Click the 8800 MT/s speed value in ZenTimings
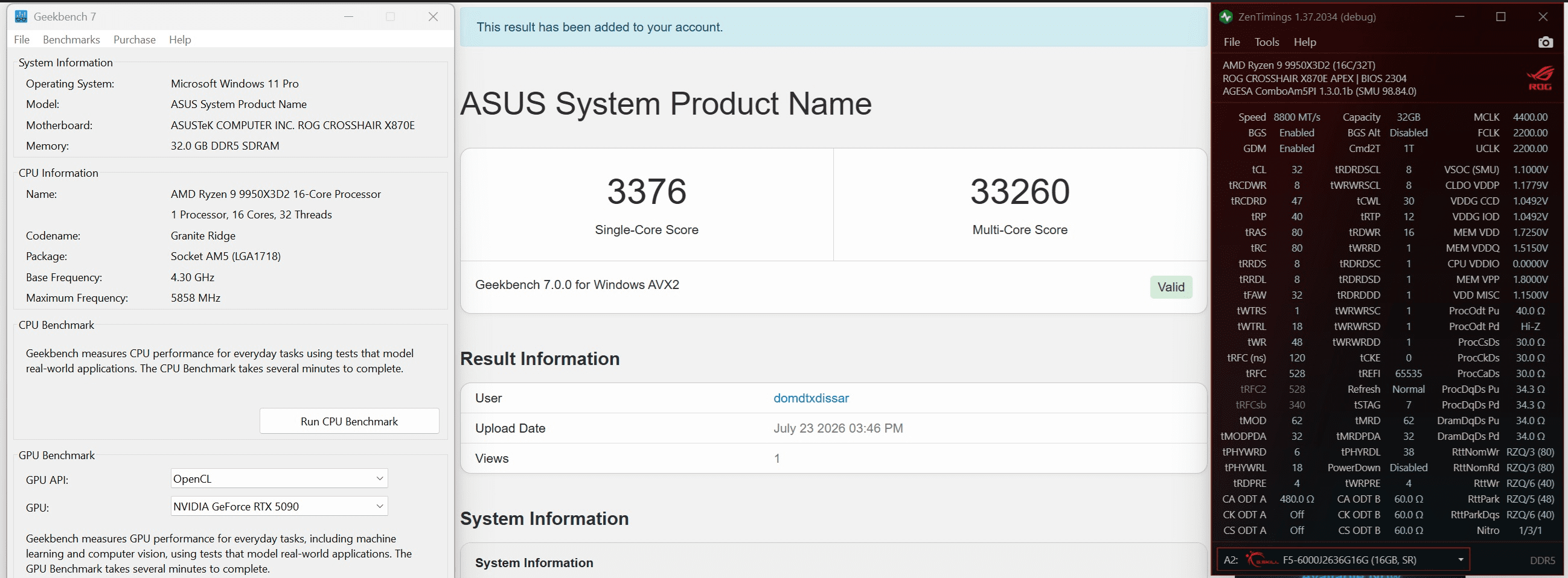1568x578 pixels. tap(1296, 117)
